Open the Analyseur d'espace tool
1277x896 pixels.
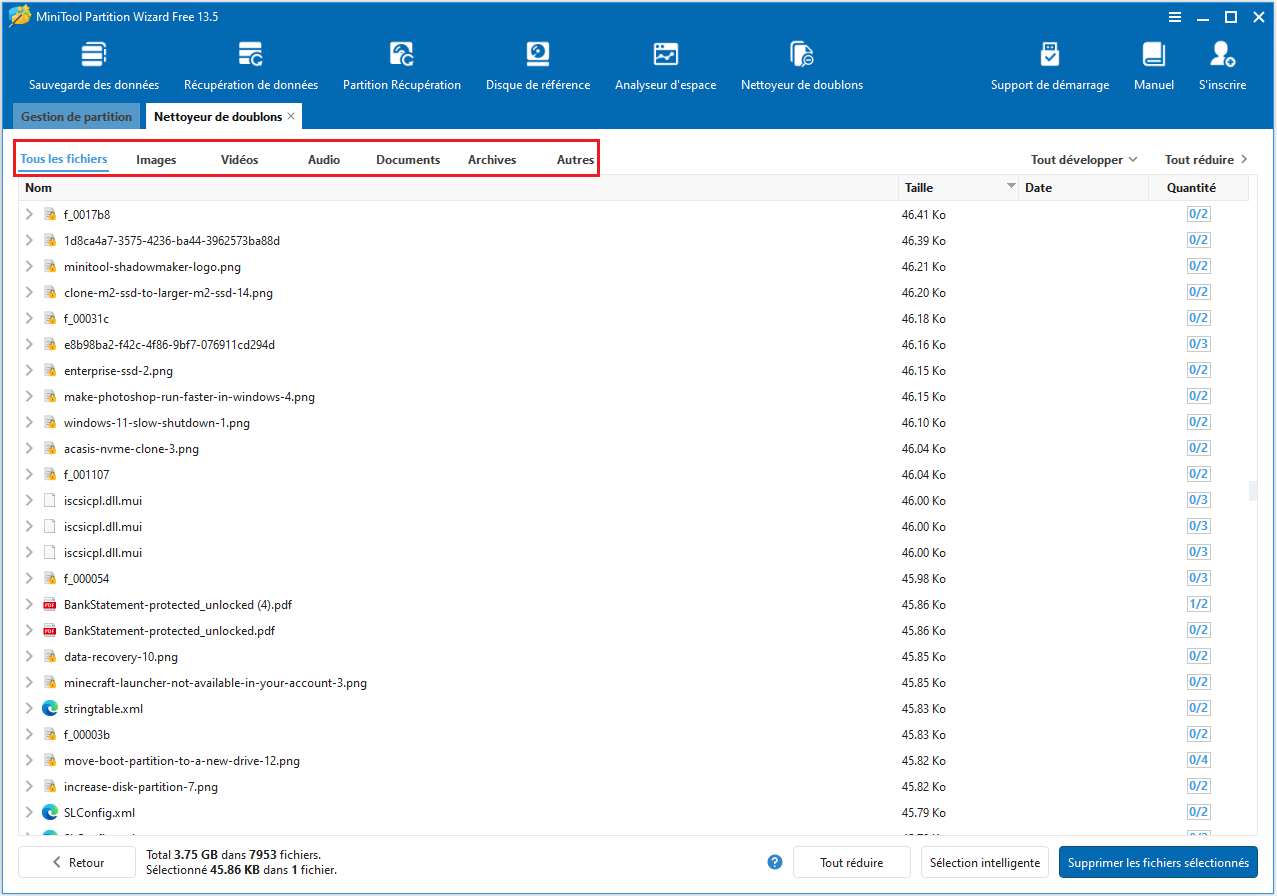click(665, 63)
